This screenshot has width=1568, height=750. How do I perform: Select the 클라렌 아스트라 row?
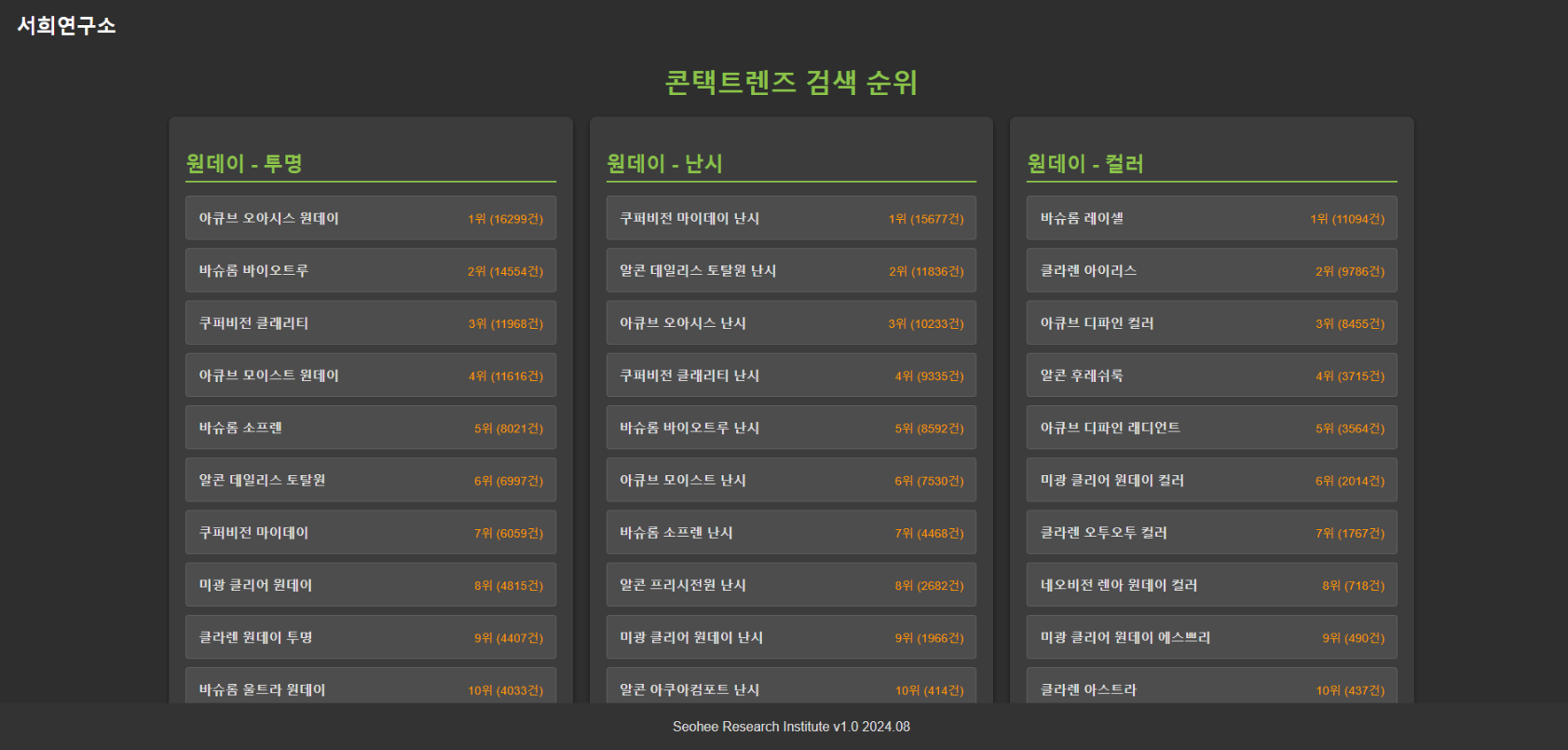pos(1212,686)
